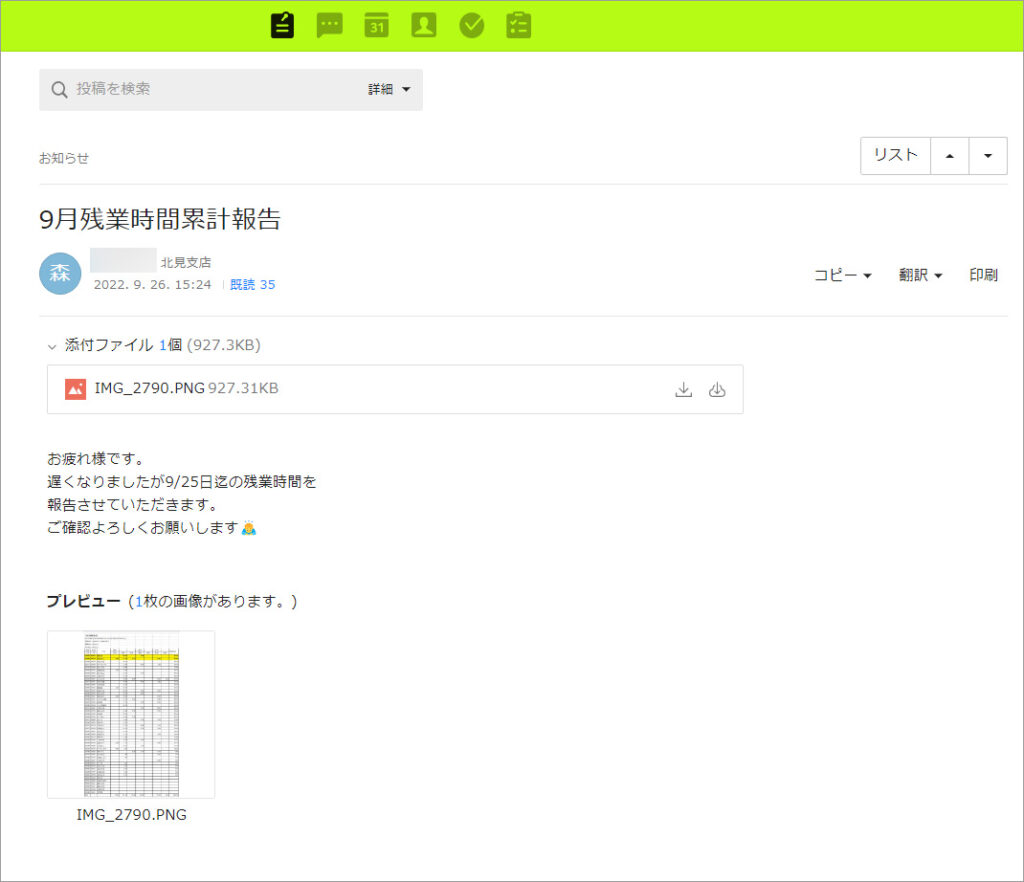Open the 翻訳 dropdown menu
Viewport: 1024px width, 882px height.
pos(920,275)
